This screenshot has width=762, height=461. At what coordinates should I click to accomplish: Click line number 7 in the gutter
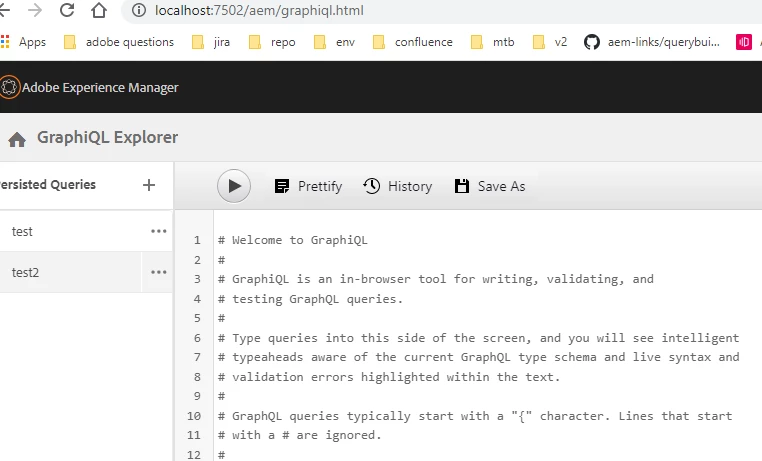click(197, 357)
